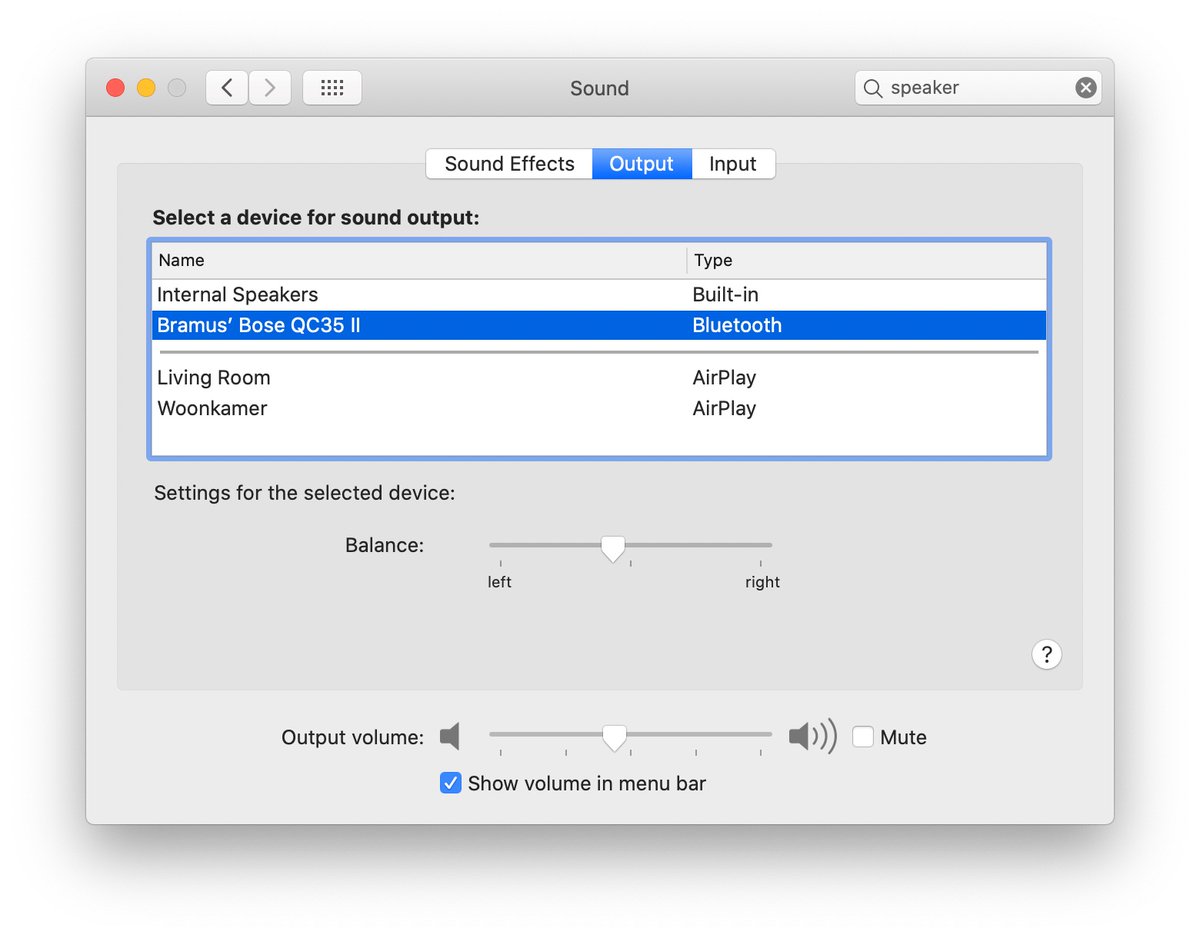Close the Sound window
Viewport: 1200px width, 938px height.
[x=115, y=88]
